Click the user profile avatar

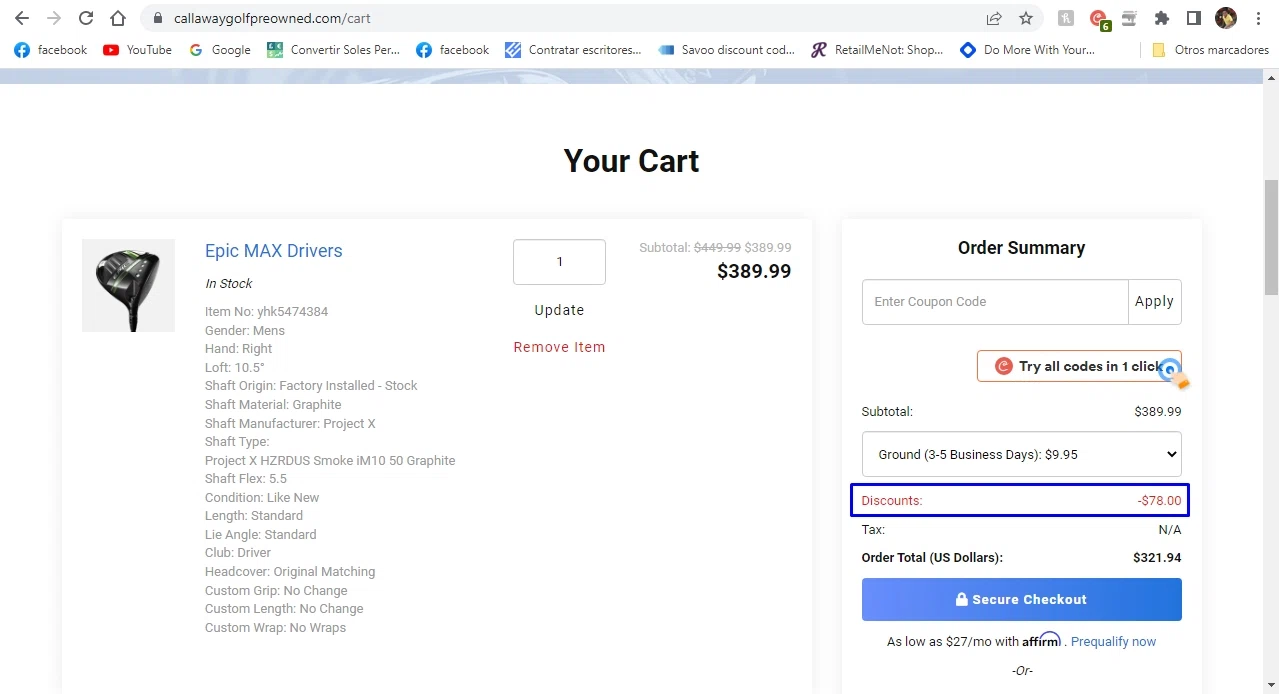1226,18
